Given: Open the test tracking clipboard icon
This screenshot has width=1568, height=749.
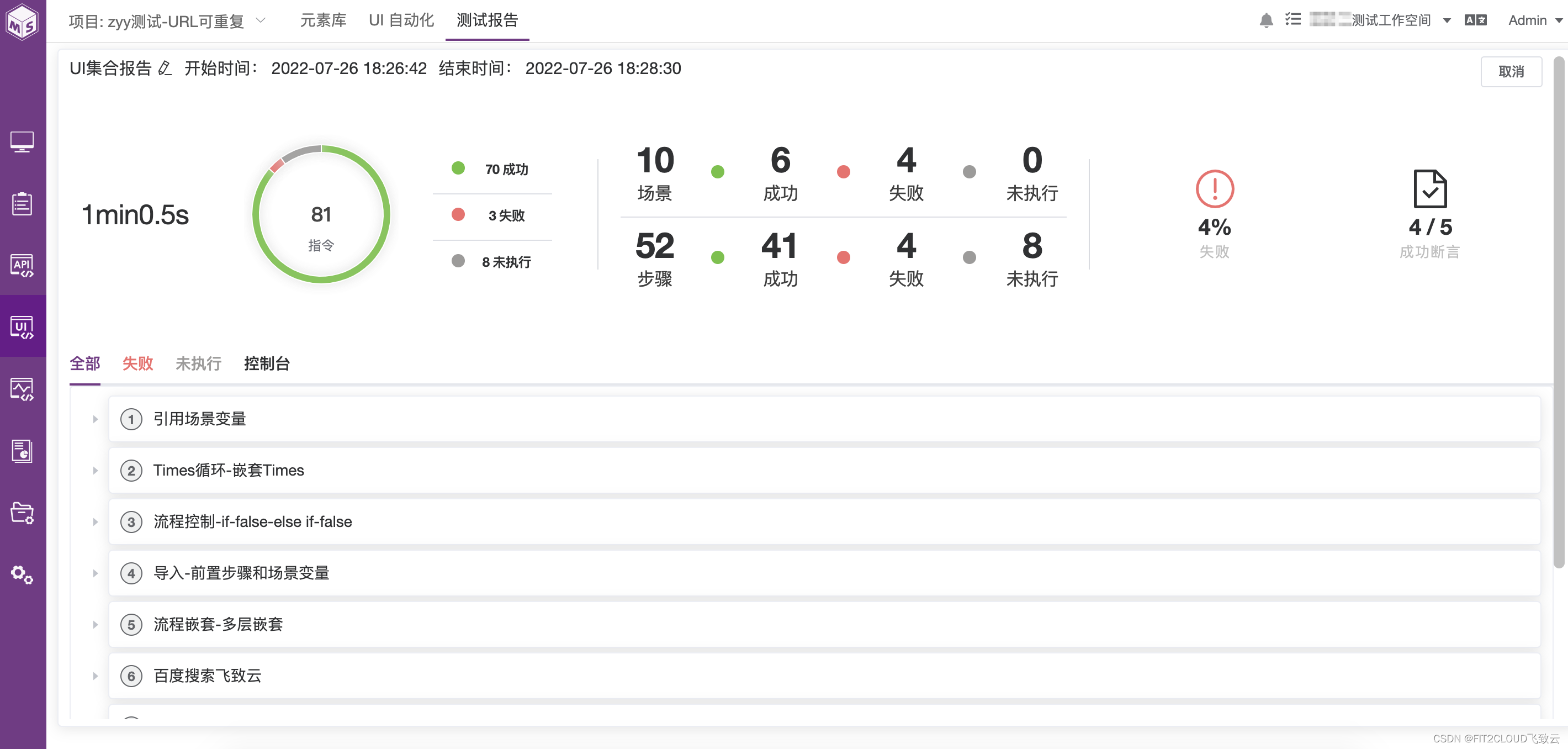Looking at the screenshot, I should 23,203.
